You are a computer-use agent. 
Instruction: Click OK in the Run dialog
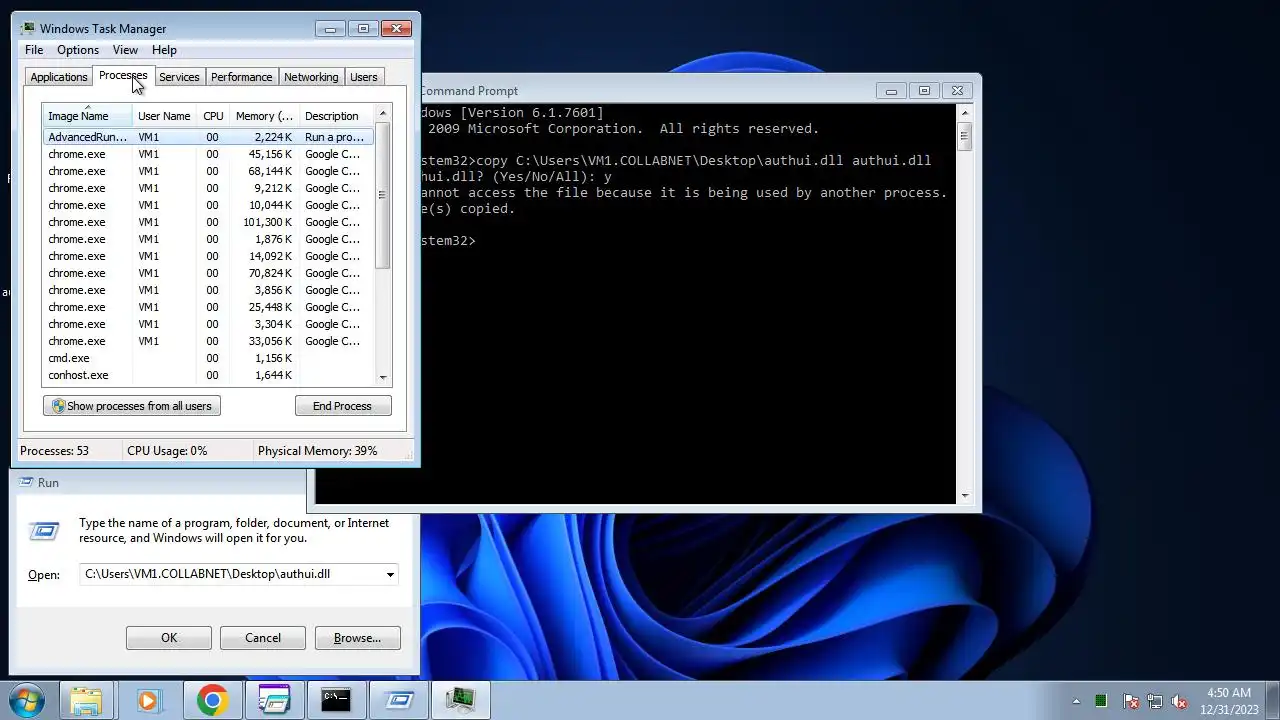pyautogui.click(x=169, y=638)
